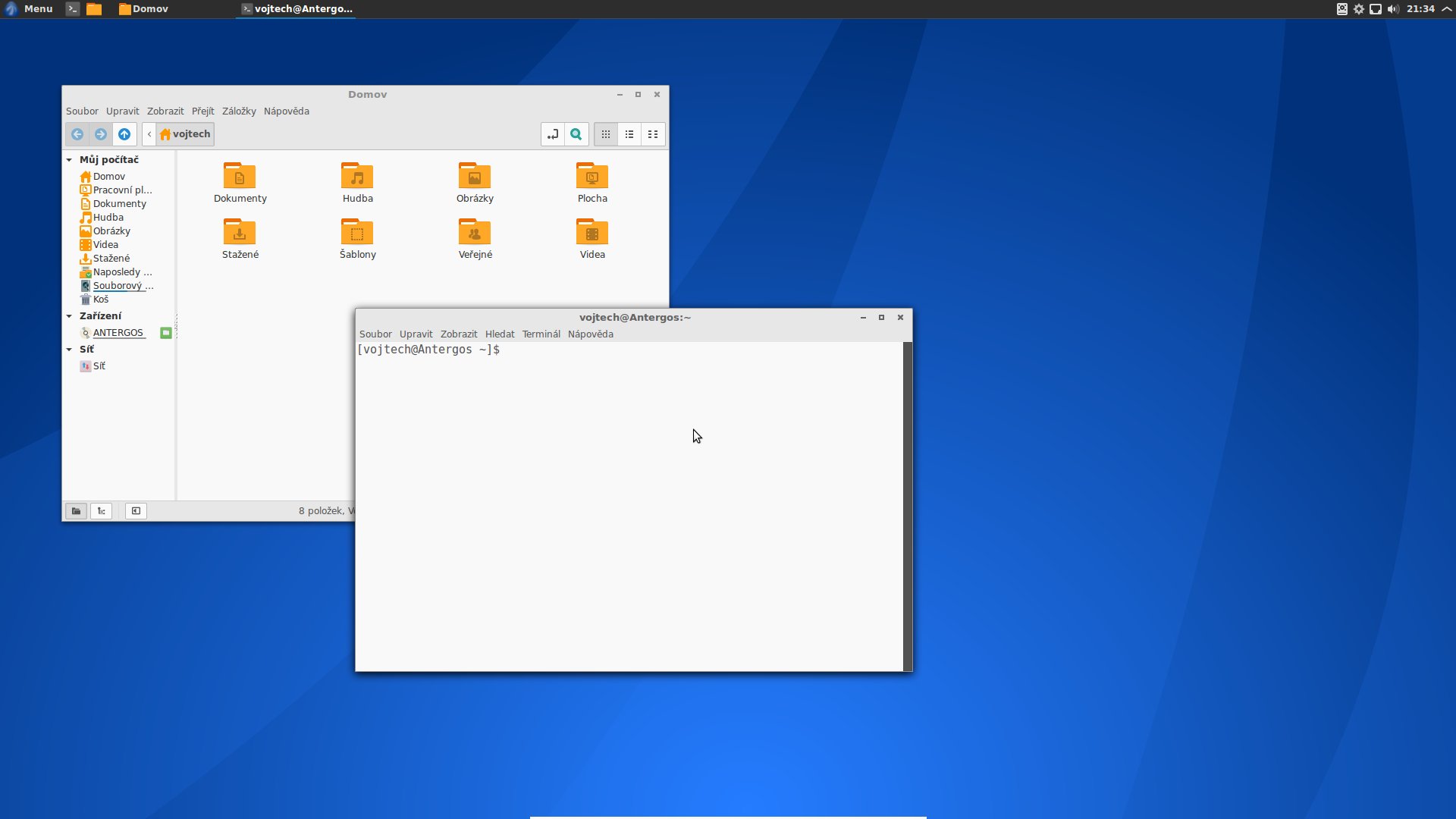1456x819 pixels.
Task: Show tree view sidebar via status bar
Action: coord(101,511)
